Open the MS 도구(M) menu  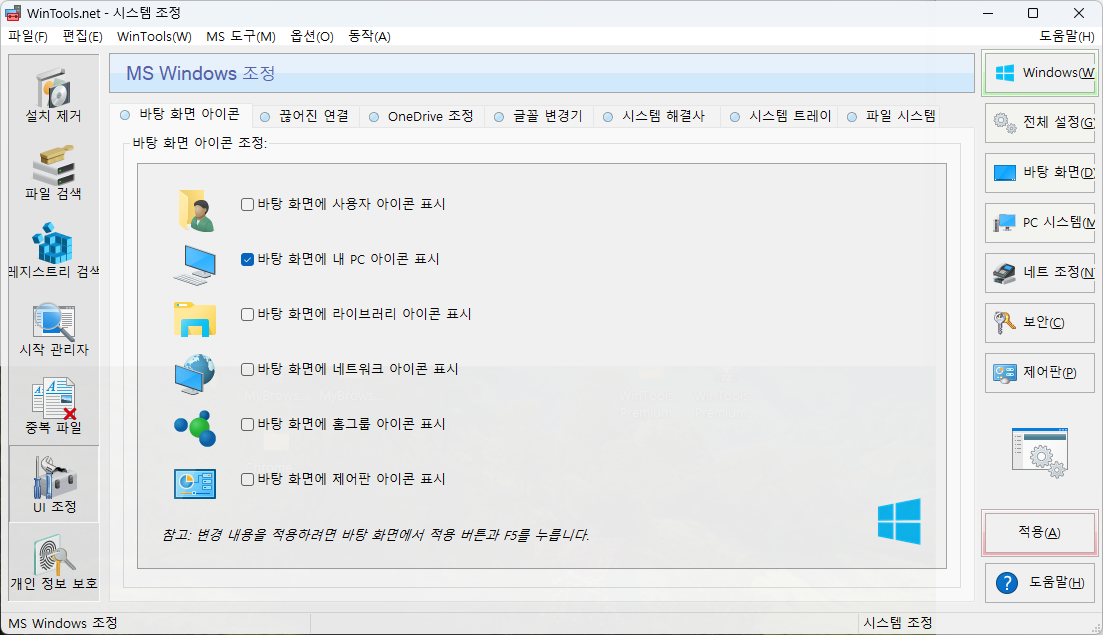tap(241, 36)
